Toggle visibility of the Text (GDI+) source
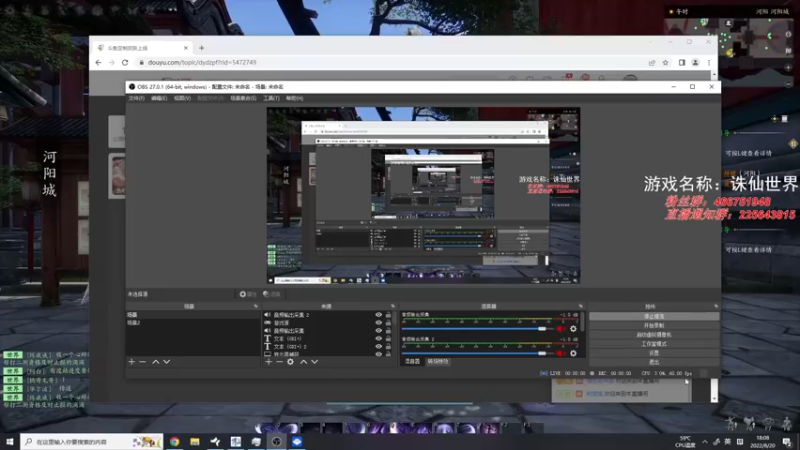 coord(379,338)
